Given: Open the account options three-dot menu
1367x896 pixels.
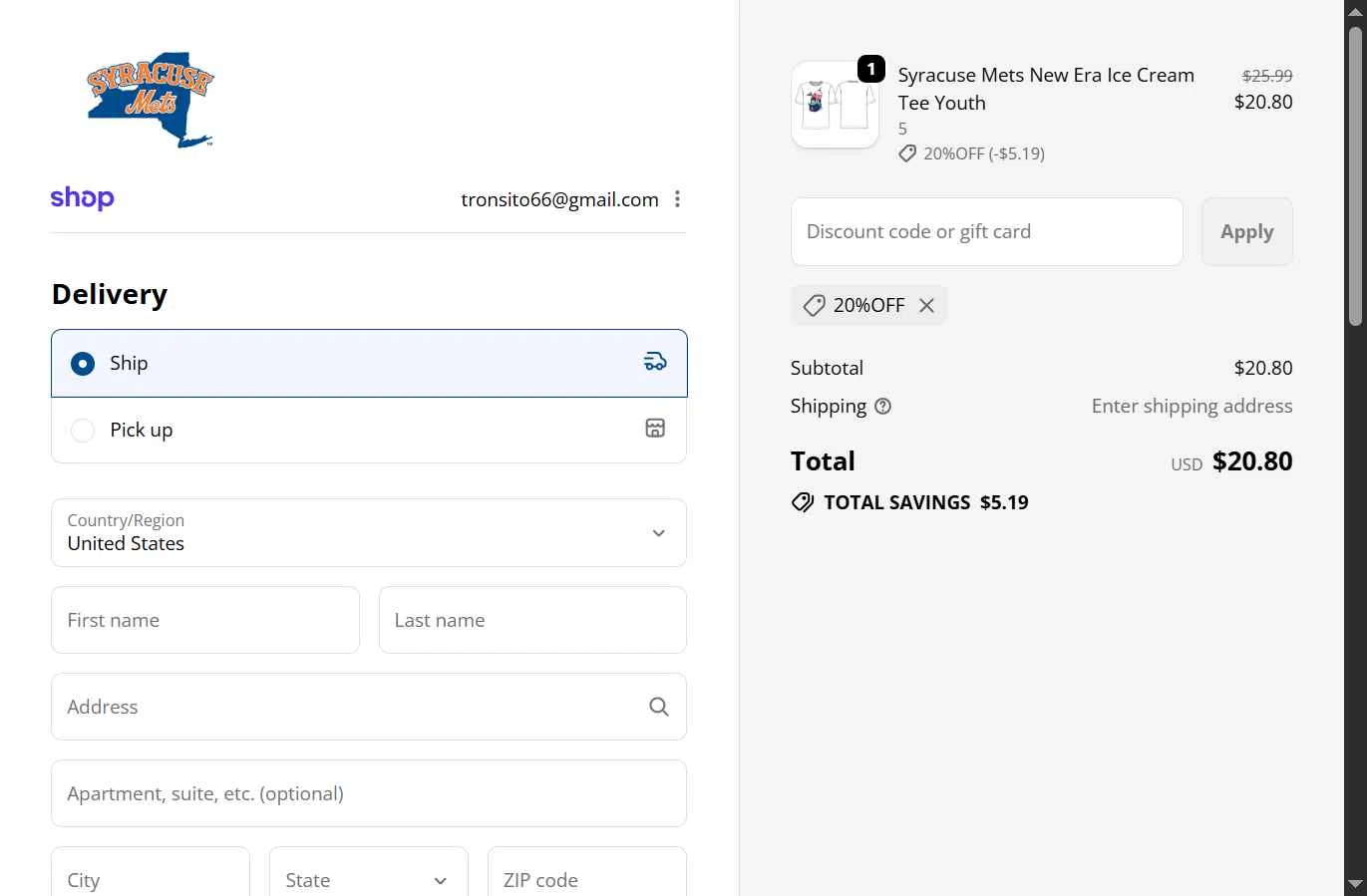Looking at the screenshot, I should 678,199.
